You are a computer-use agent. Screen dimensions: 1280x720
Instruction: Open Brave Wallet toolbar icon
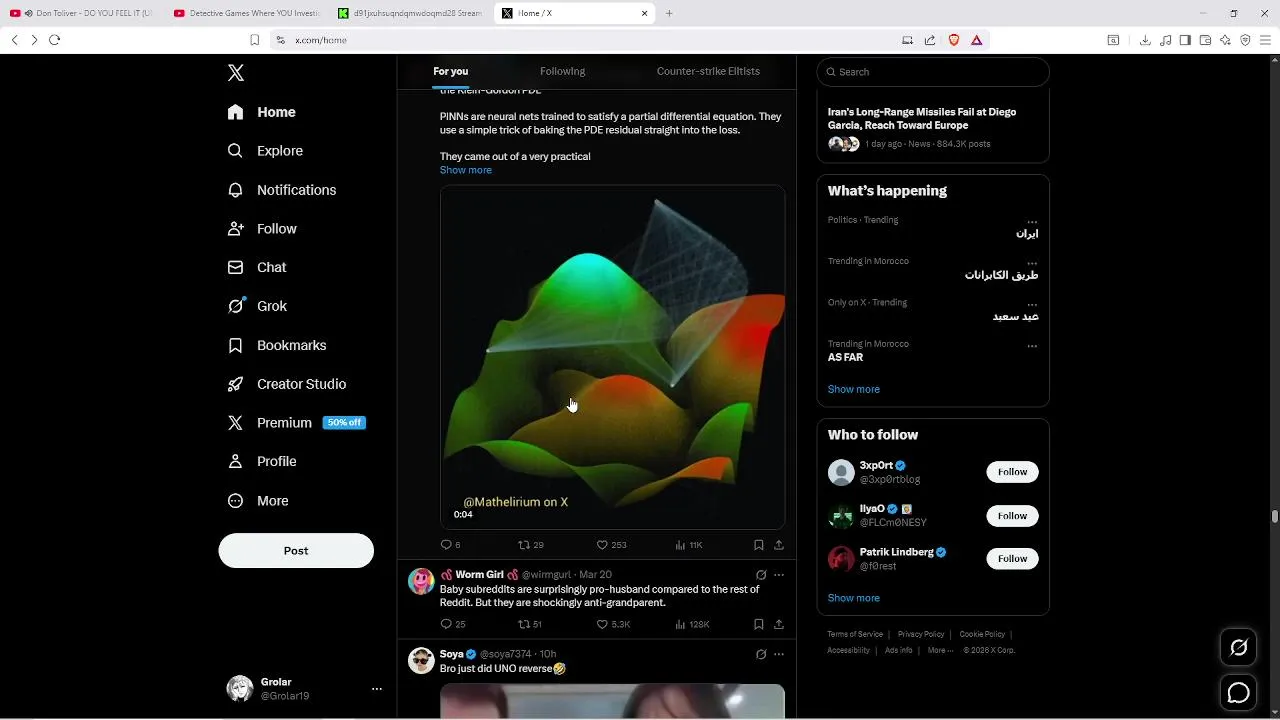1205,40
